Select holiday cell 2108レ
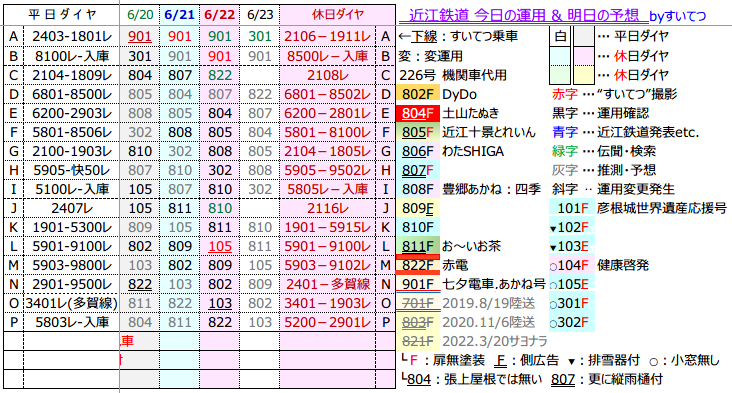Viewport: 732px width, 393px height. [328, 75]
